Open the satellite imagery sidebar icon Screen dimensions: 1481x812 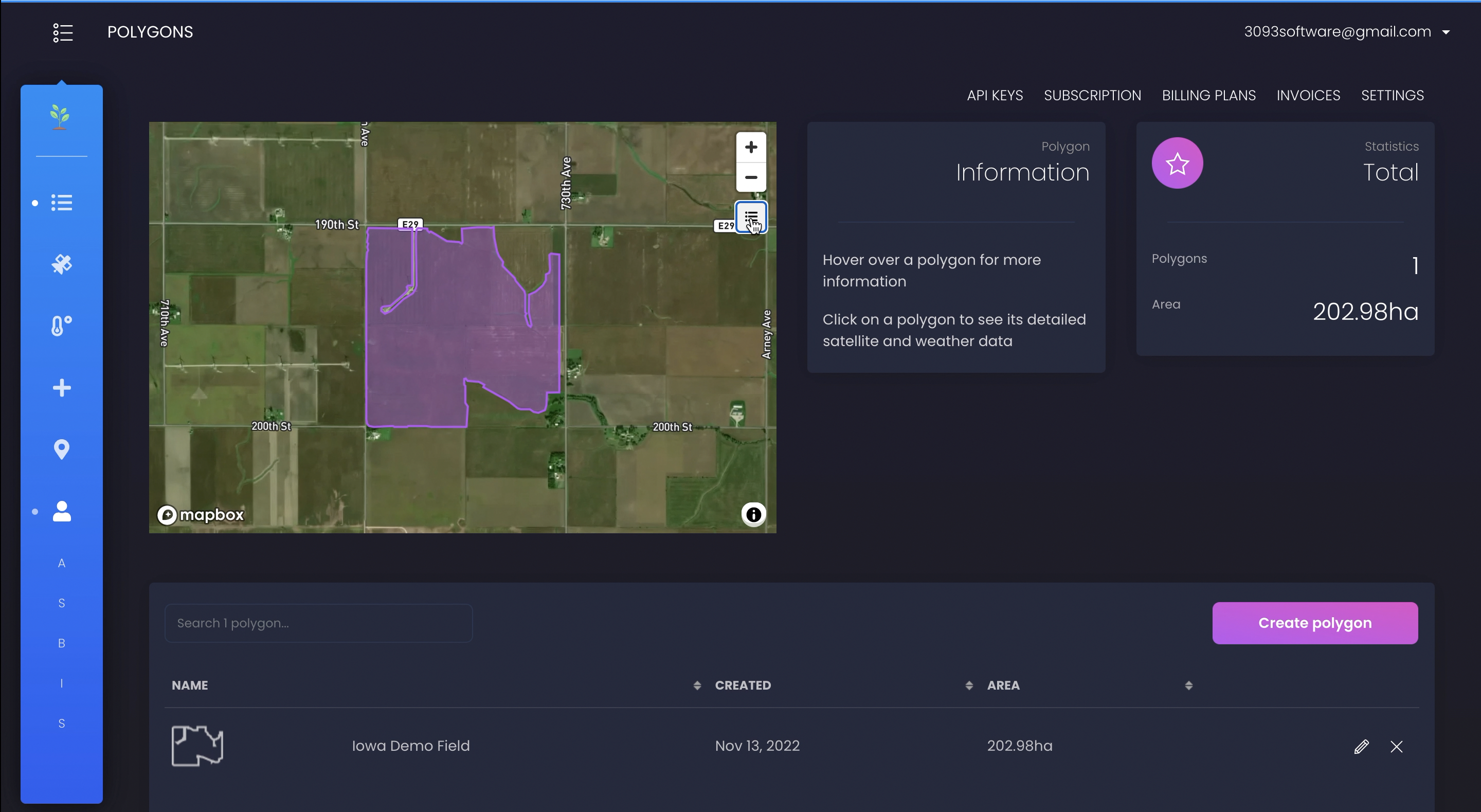pyautogui.click(x=62, y=264)
